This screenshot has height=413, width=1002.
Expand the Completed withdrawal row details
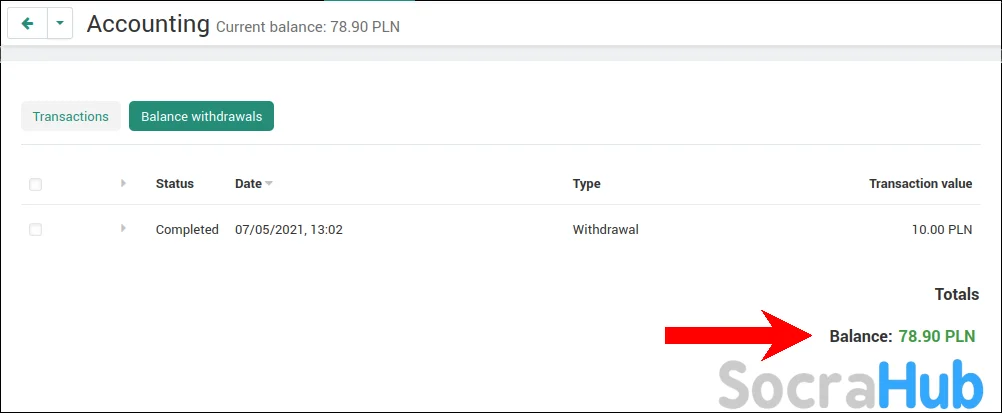pos(124,229)
